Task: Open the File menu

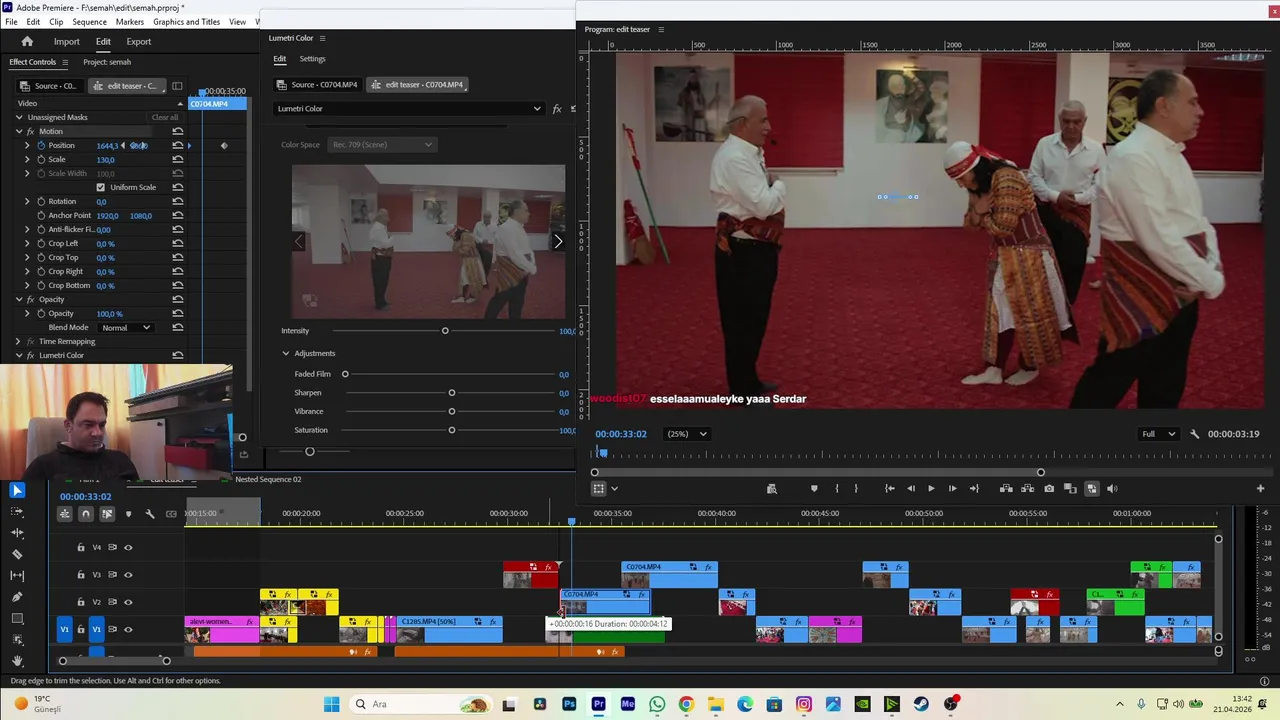Action: 11,21
